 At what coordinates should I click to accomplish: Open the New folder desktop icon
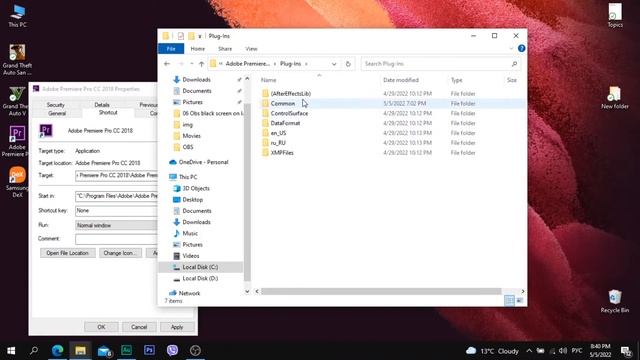(x=615, y=98)
